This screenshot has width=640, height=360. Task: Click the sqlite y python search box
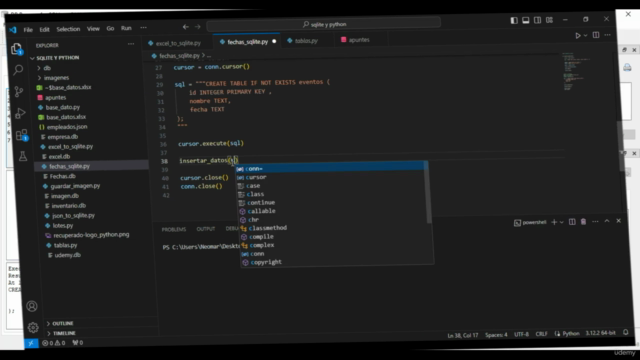tap(324, 24)
